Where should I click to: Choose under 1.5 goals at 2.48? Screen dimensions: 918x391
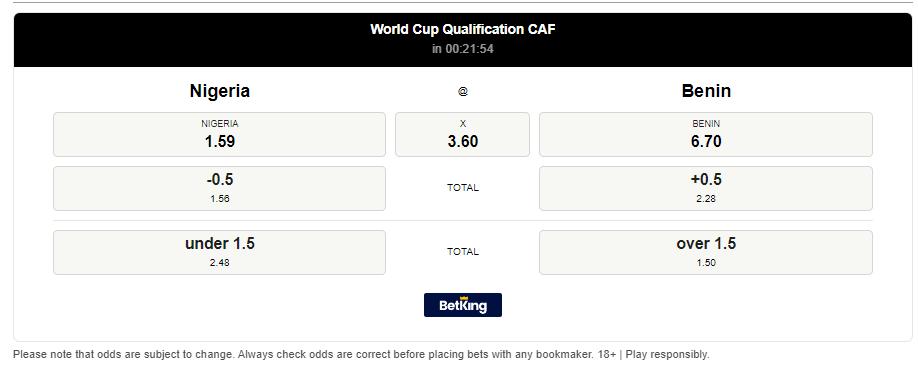pos(220,252)
